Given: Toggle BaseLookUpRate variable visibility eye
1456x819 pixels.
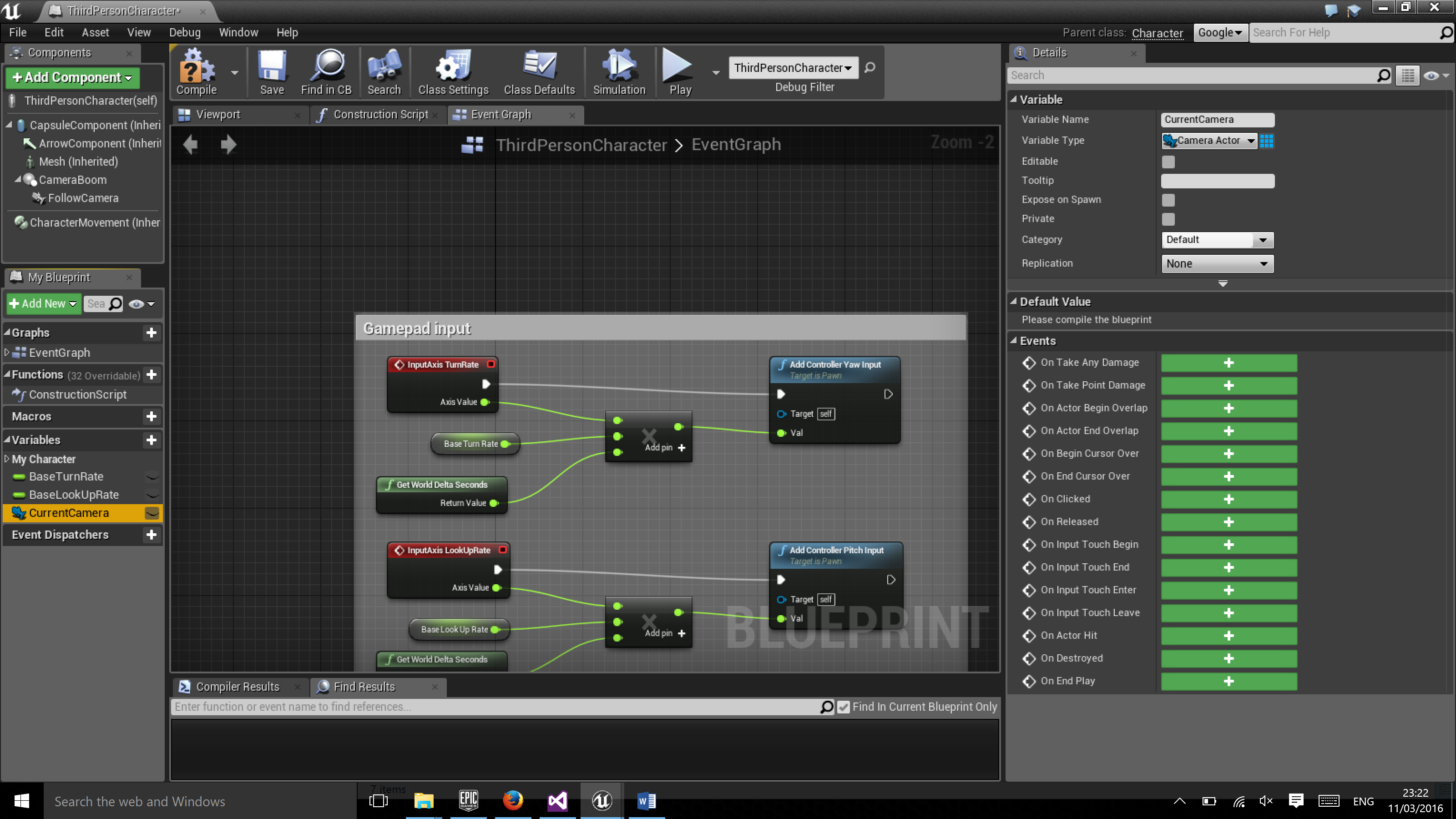Looking at the screenshot, I should pos(152,495).
